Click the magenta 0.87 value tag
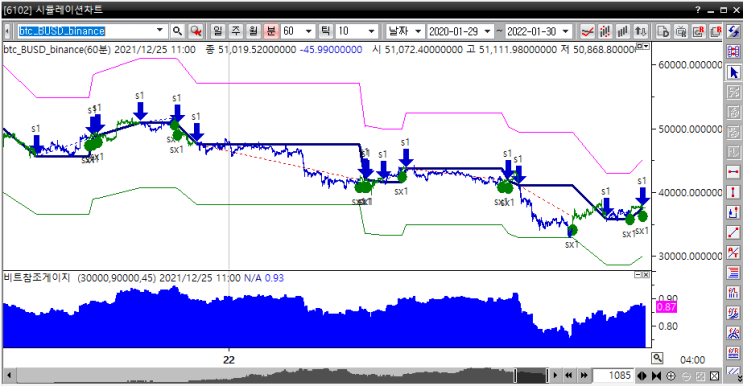 666,307
